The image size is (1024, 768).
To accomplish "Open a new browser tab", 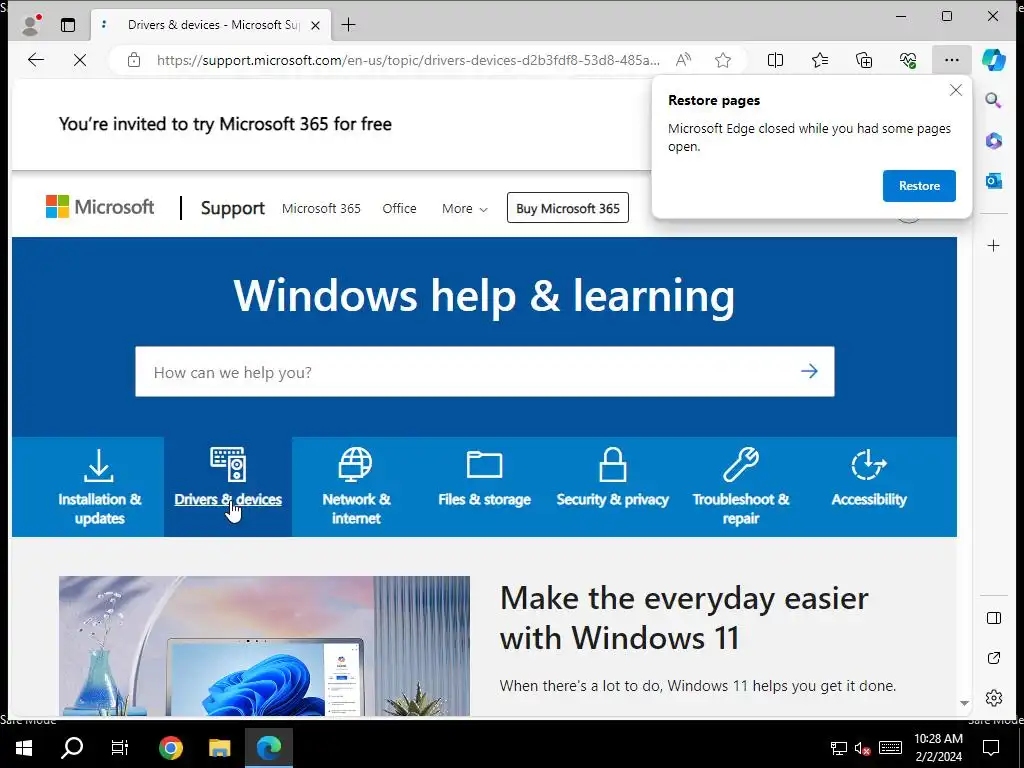I will (349, 25).
